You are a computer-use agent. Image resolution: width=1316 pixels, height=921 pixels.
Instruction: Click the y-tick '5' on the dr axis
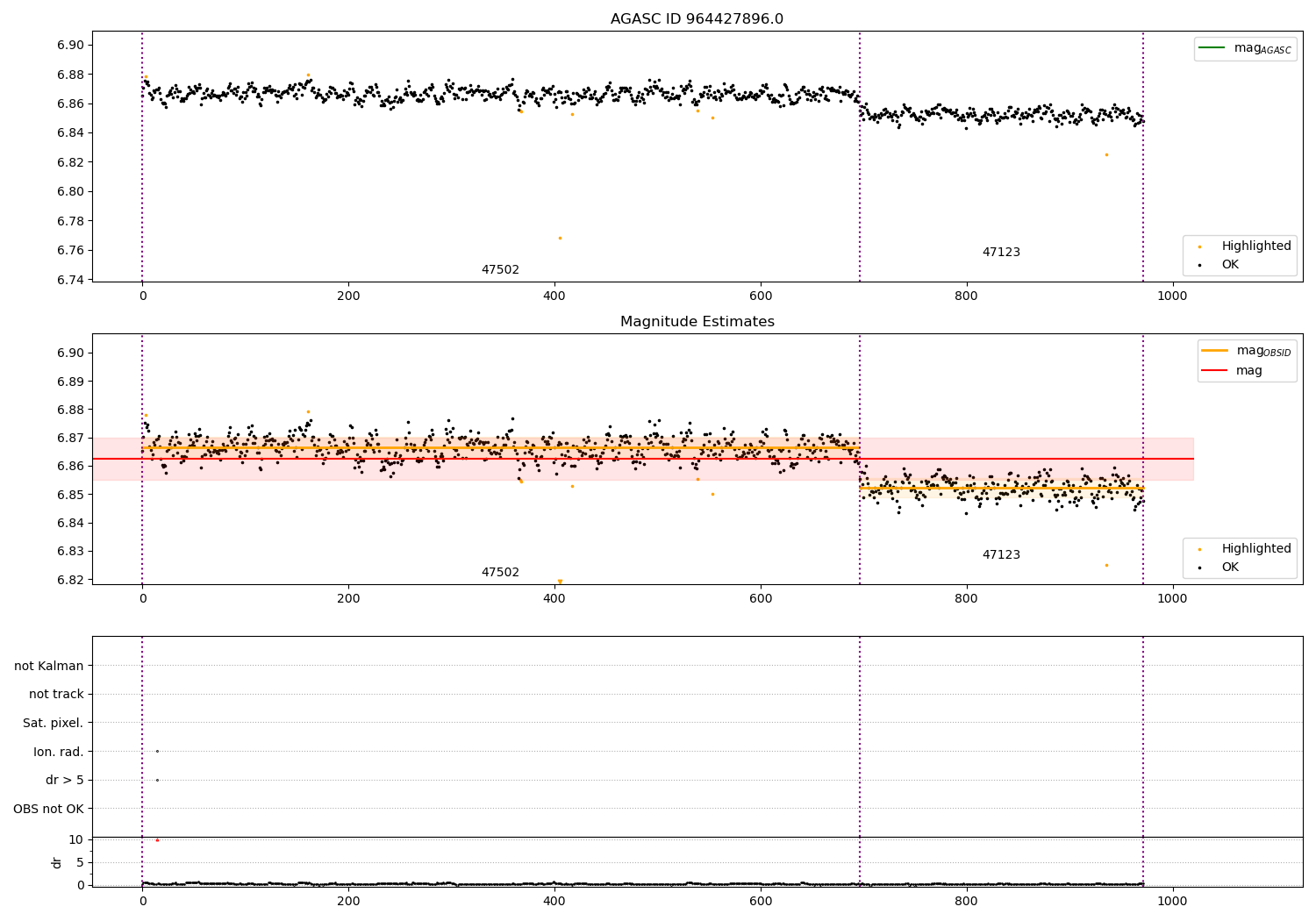(x=80, y=862)
